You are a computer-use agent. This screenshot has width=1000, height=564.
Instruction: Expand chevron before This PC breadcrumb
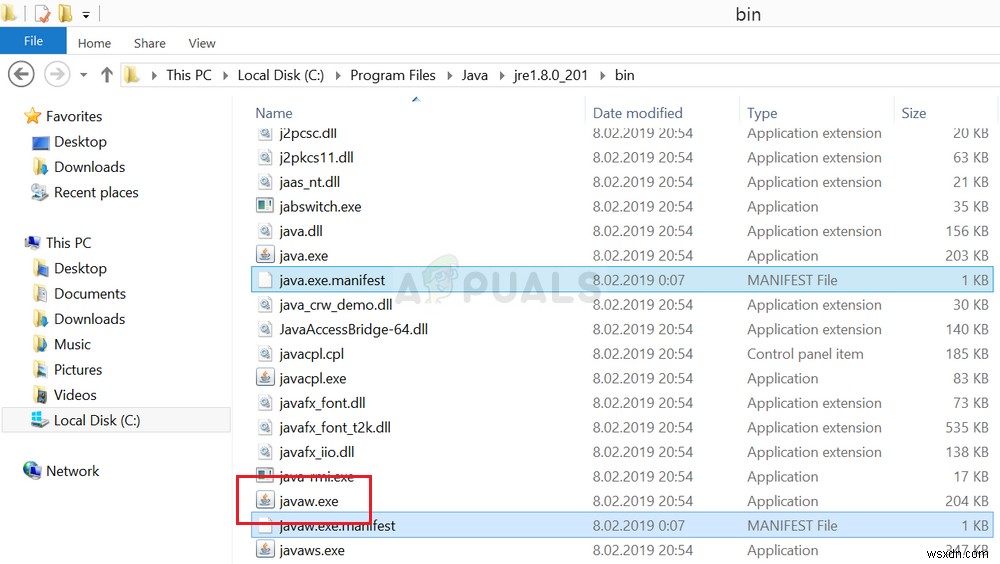[x=154, y=76]
